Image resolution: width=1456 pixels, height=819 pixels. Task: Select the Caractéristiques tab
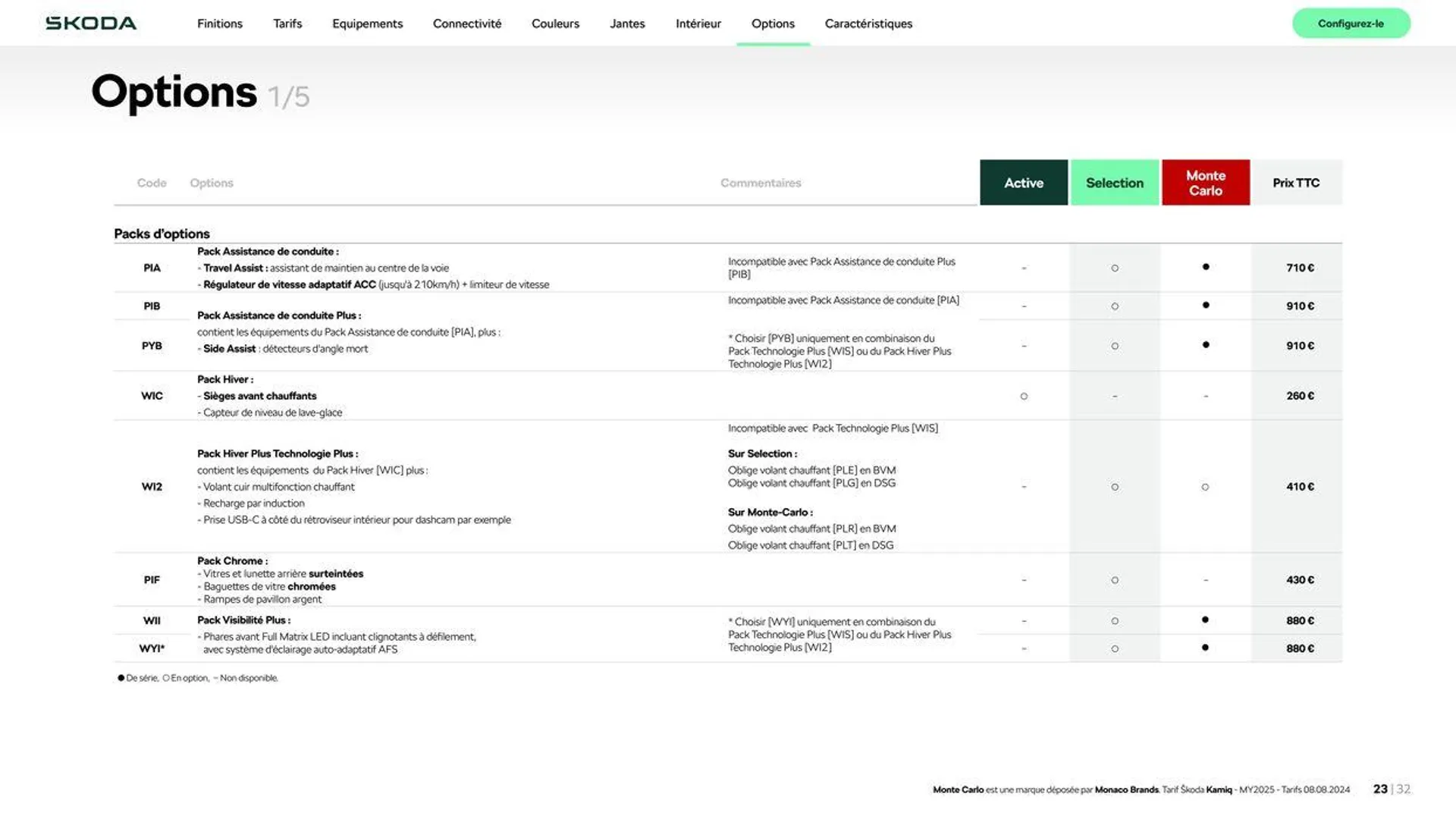(x=868, y=23)
